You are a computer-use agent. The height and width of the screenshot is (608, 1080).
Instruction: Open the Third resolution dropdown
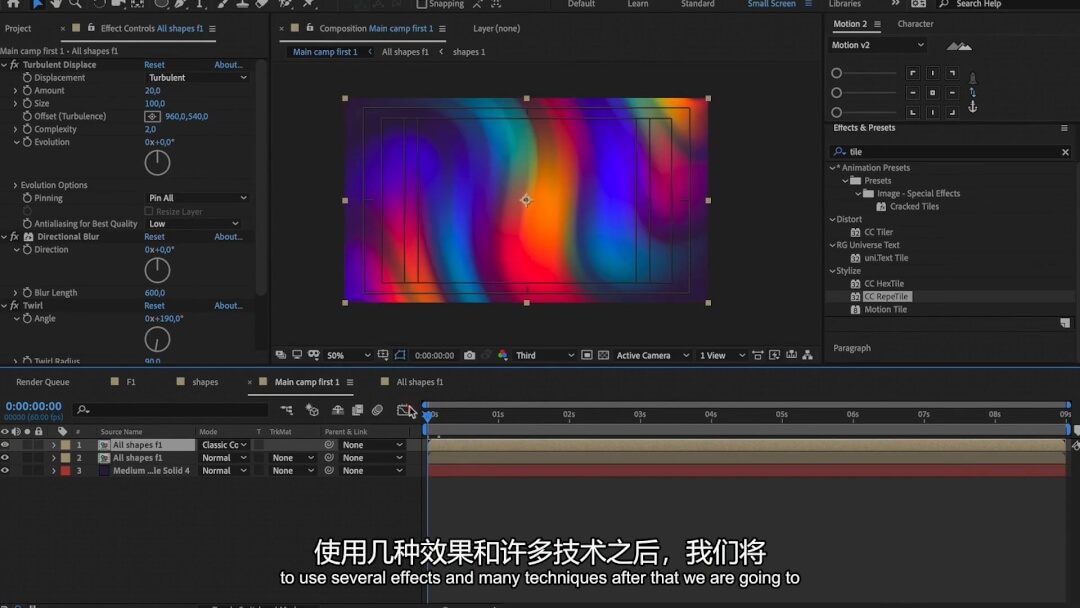point(544,355)
